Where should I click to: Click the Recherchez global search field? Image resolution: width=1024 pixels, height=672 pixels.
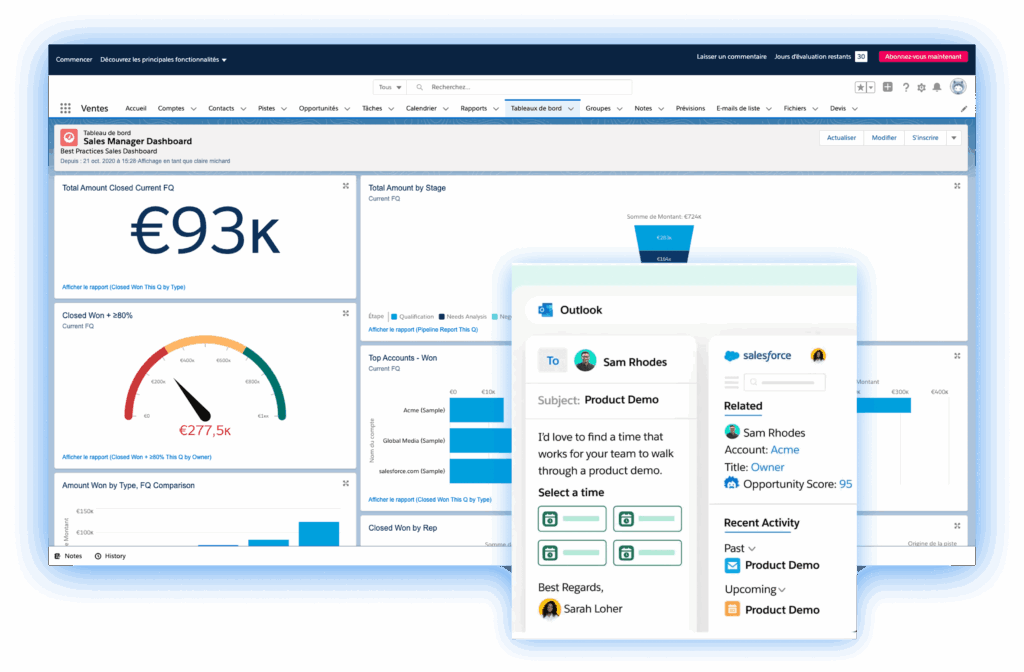(519, 87)
